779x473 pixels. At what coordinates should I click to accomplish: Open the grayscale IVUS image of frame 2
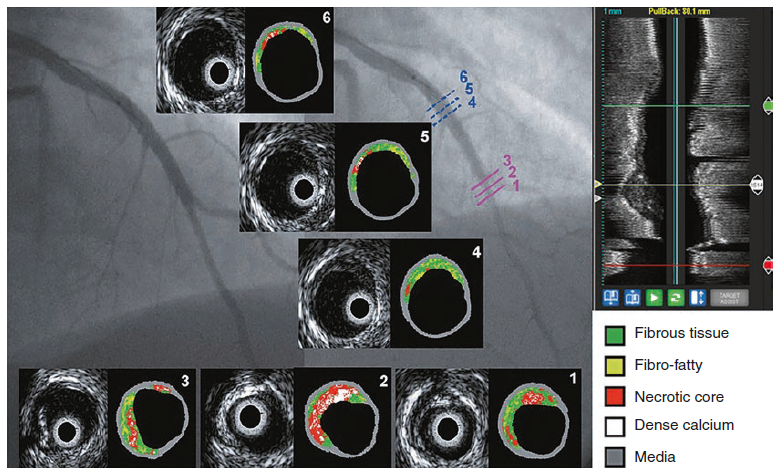(248, 418)
